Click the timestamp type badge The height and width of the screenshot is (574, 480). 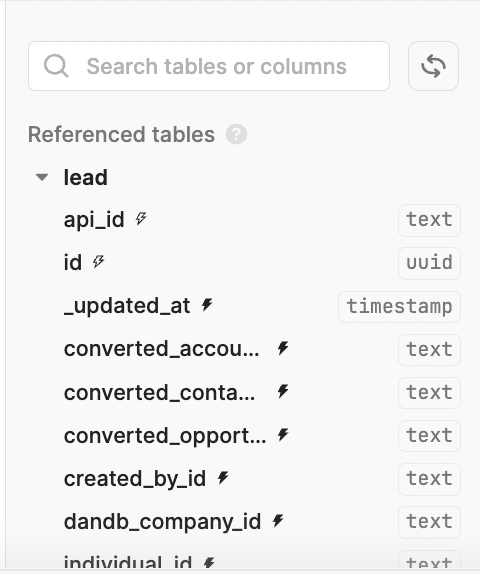pyautogui.click(x=399, y=307)
